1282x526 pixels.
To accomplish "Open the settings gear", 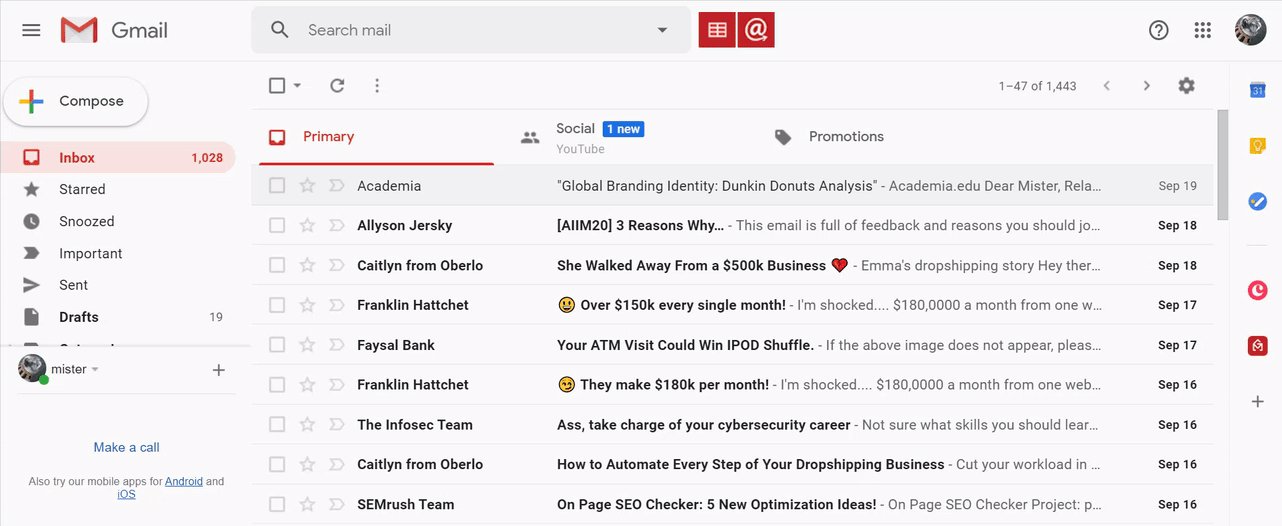I will (x=1186, y=86).
